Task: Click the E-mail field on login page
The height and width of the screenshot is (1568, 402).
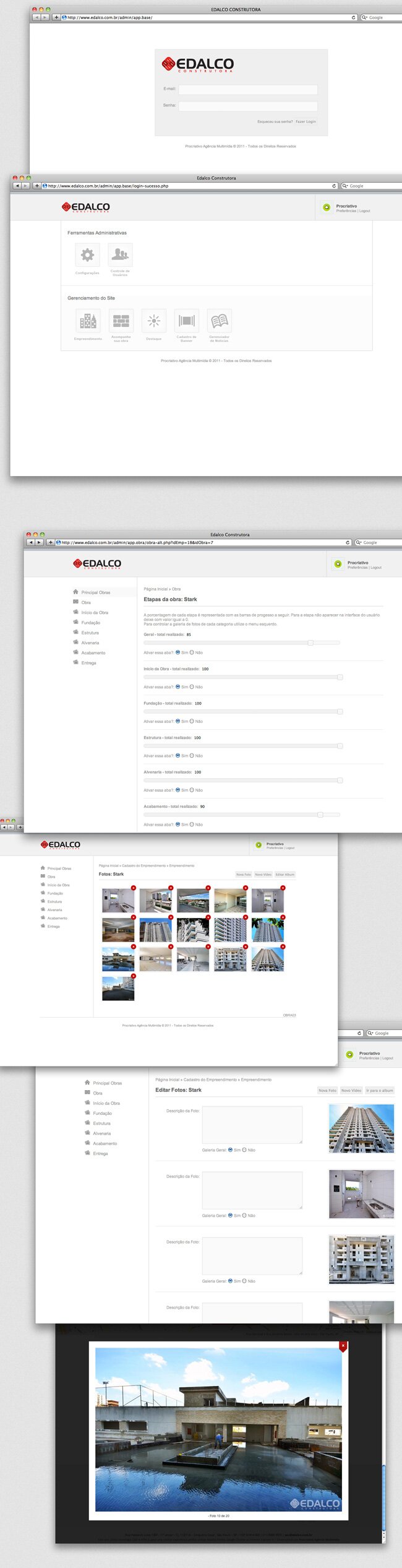Action: [248, 90]
